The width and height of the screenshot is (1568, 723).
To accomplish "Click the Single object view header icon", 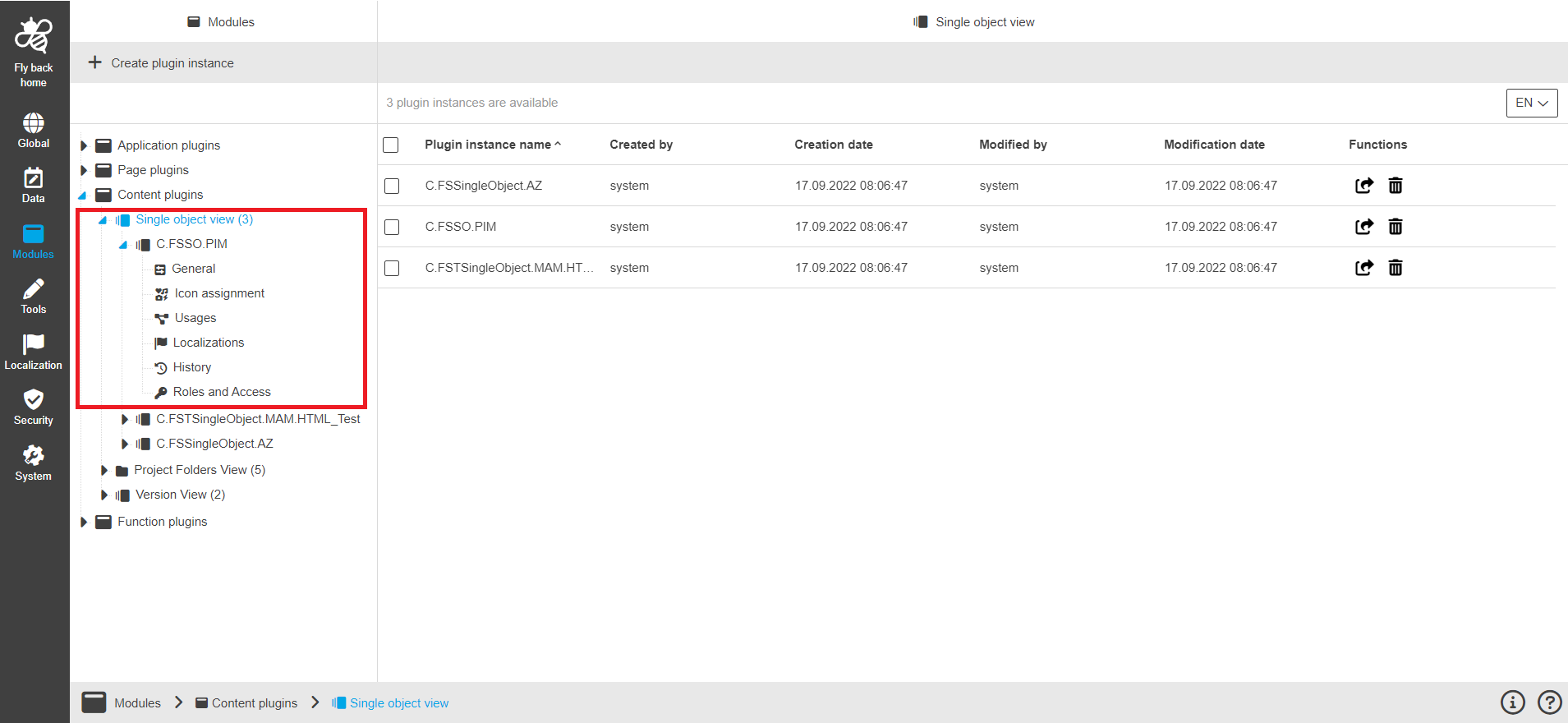I will pos(921,22).
